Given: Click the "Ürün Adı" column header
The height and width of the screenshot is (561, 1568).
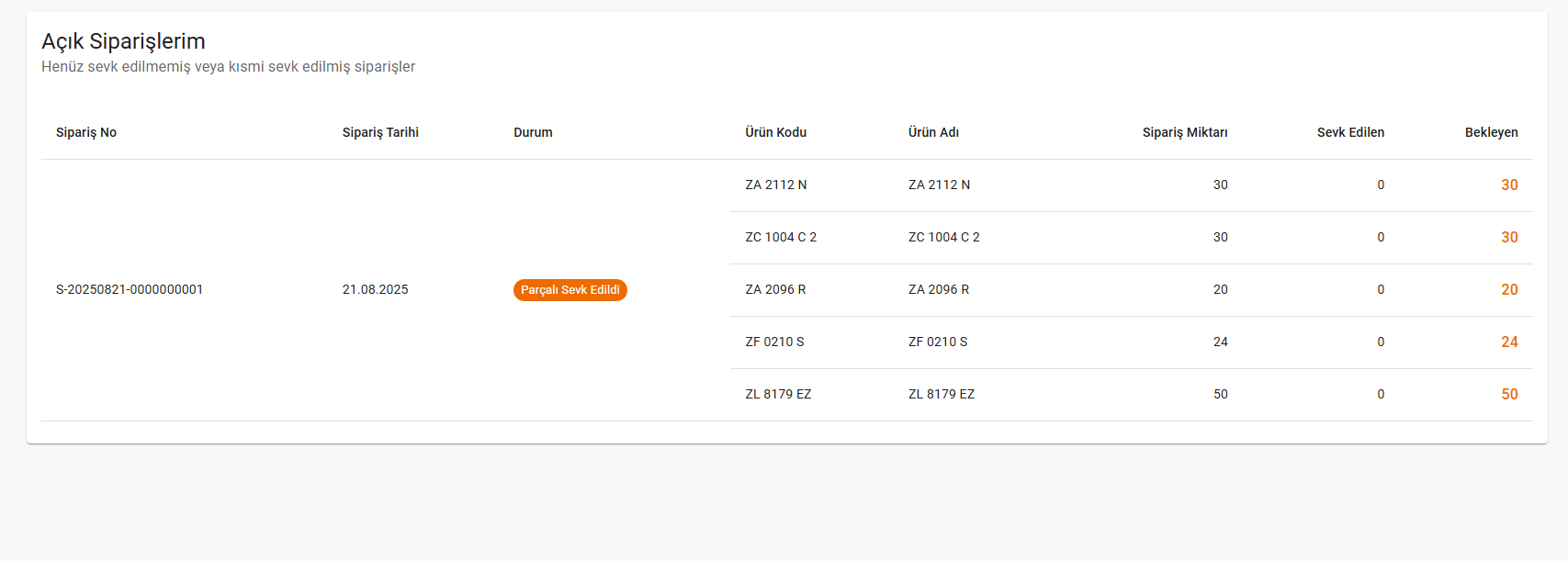Looking at the screenshot, I should point(933,132).
